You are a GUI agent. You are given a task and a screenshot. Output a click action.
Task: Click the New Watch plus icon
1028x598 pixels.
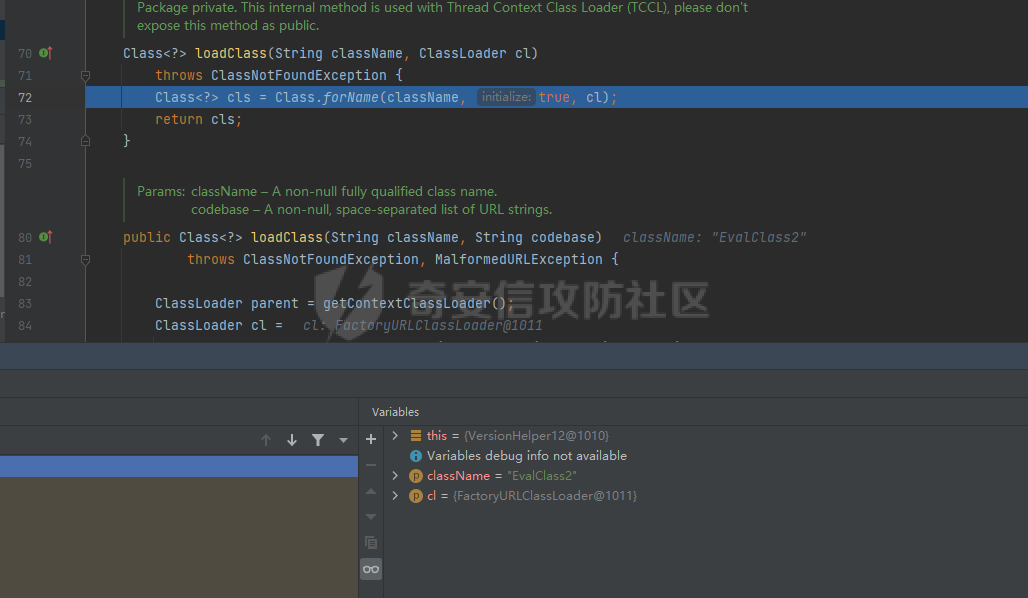coord(371,439)
